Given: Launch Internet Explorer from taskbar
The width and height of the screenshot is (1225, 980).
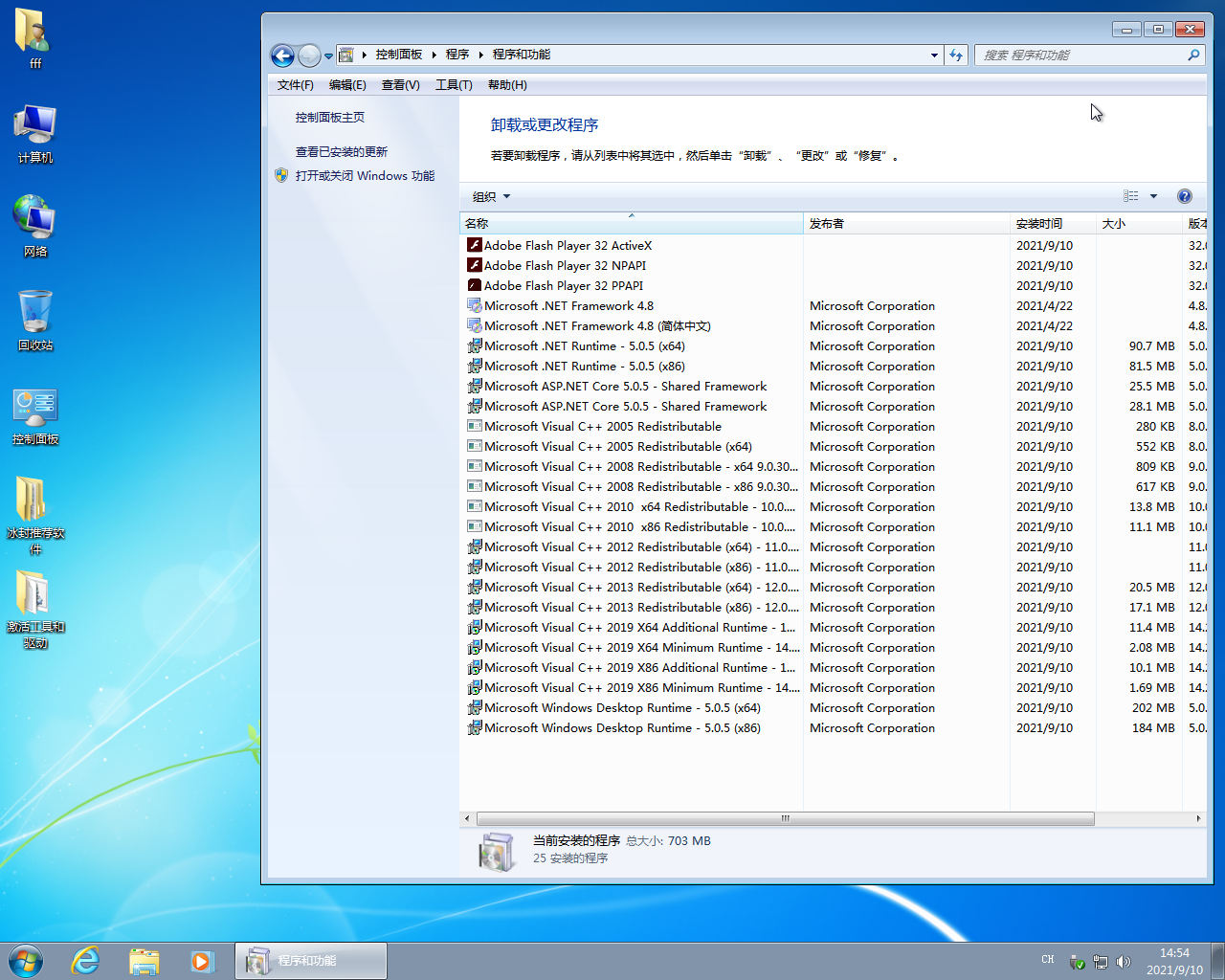Looking at the screenshot, I should click(x=86, y=960).
